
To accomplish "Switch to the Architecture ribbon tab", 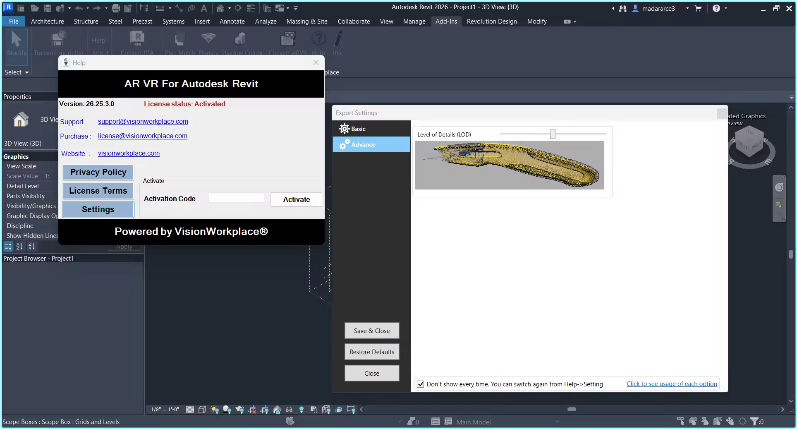I will (47, 21).
